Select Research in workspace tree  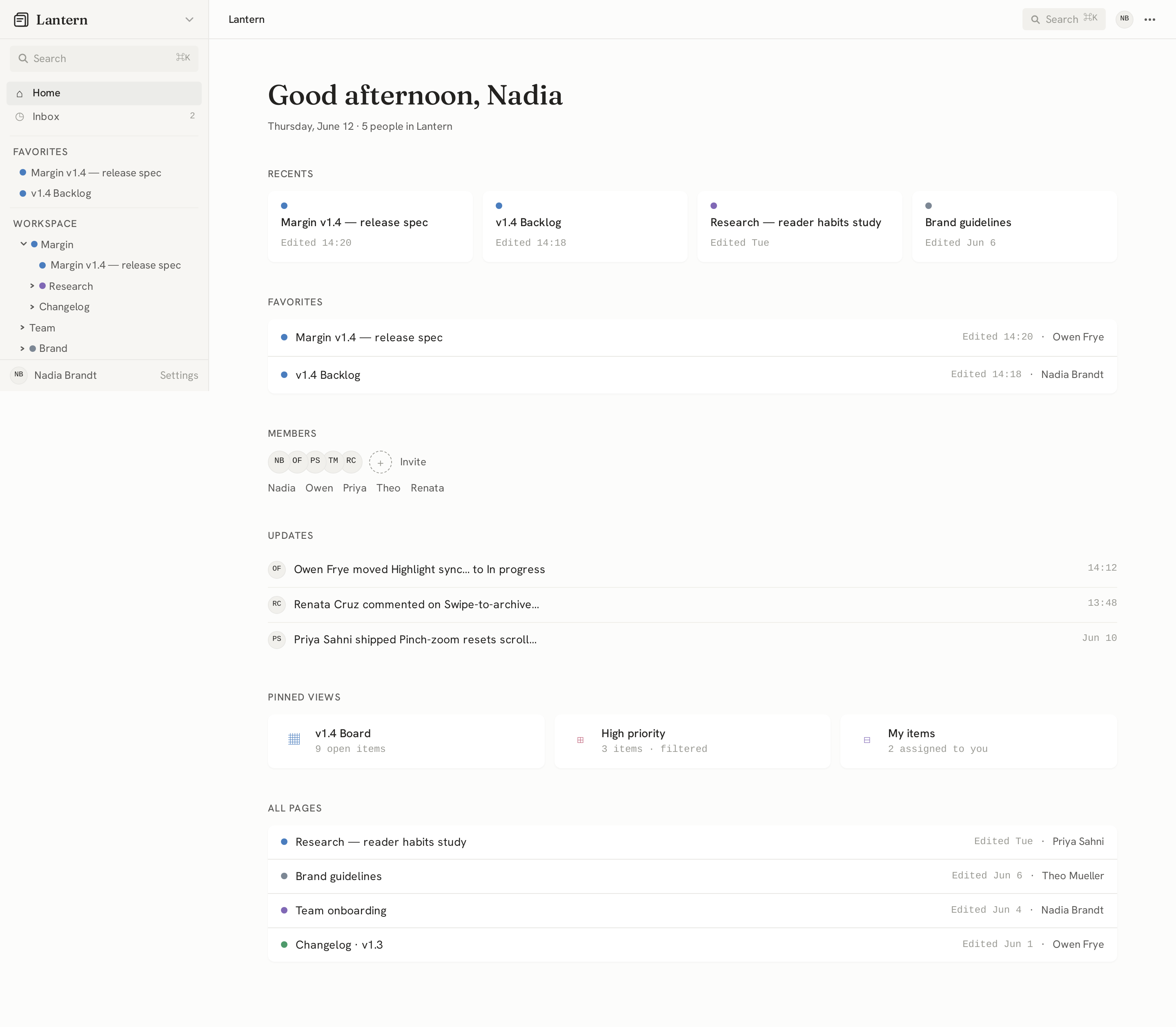(71, 286)
